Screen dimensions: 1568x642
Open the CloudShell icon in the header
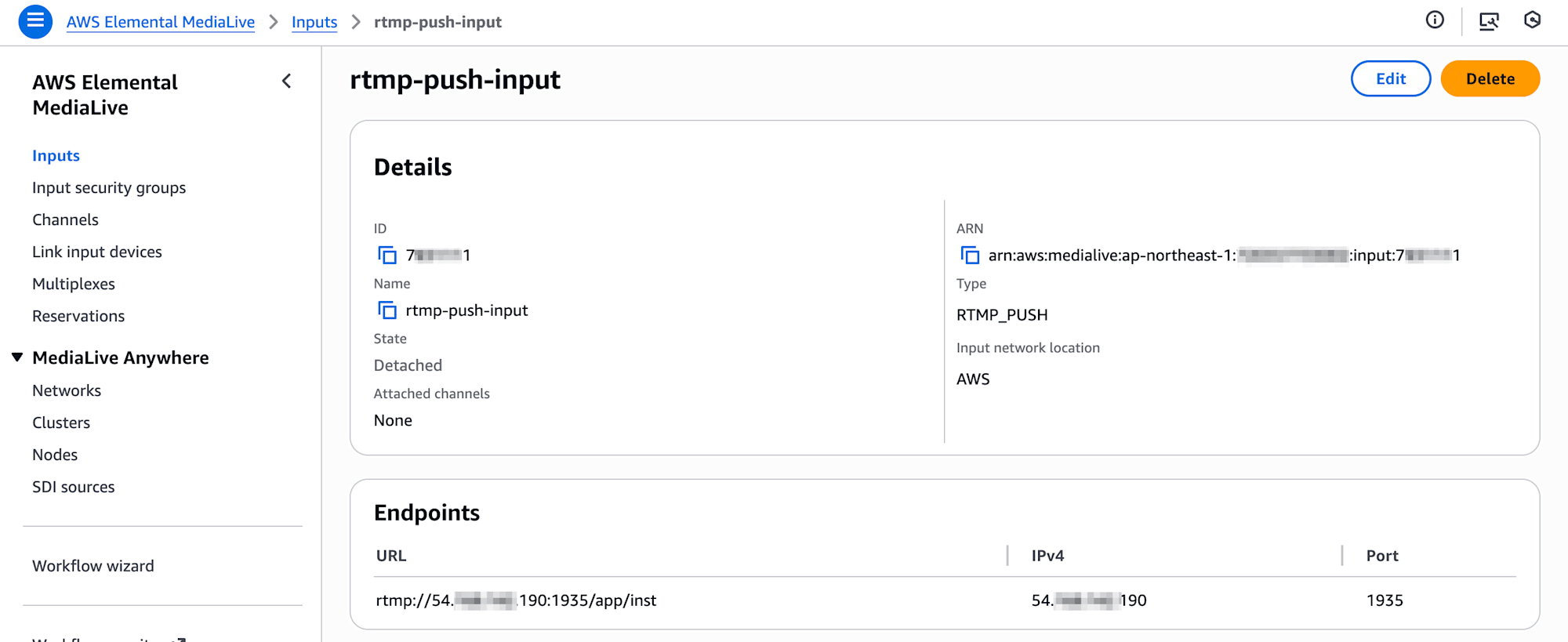(1489, 21)
